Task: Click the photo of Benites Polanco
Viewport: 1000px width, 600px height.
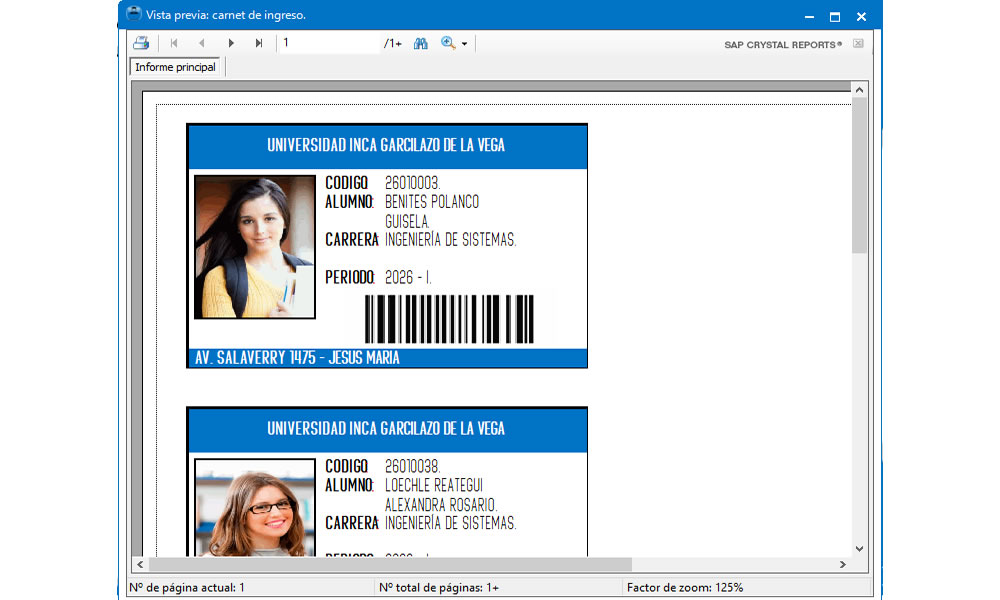Action: (254, 247)
